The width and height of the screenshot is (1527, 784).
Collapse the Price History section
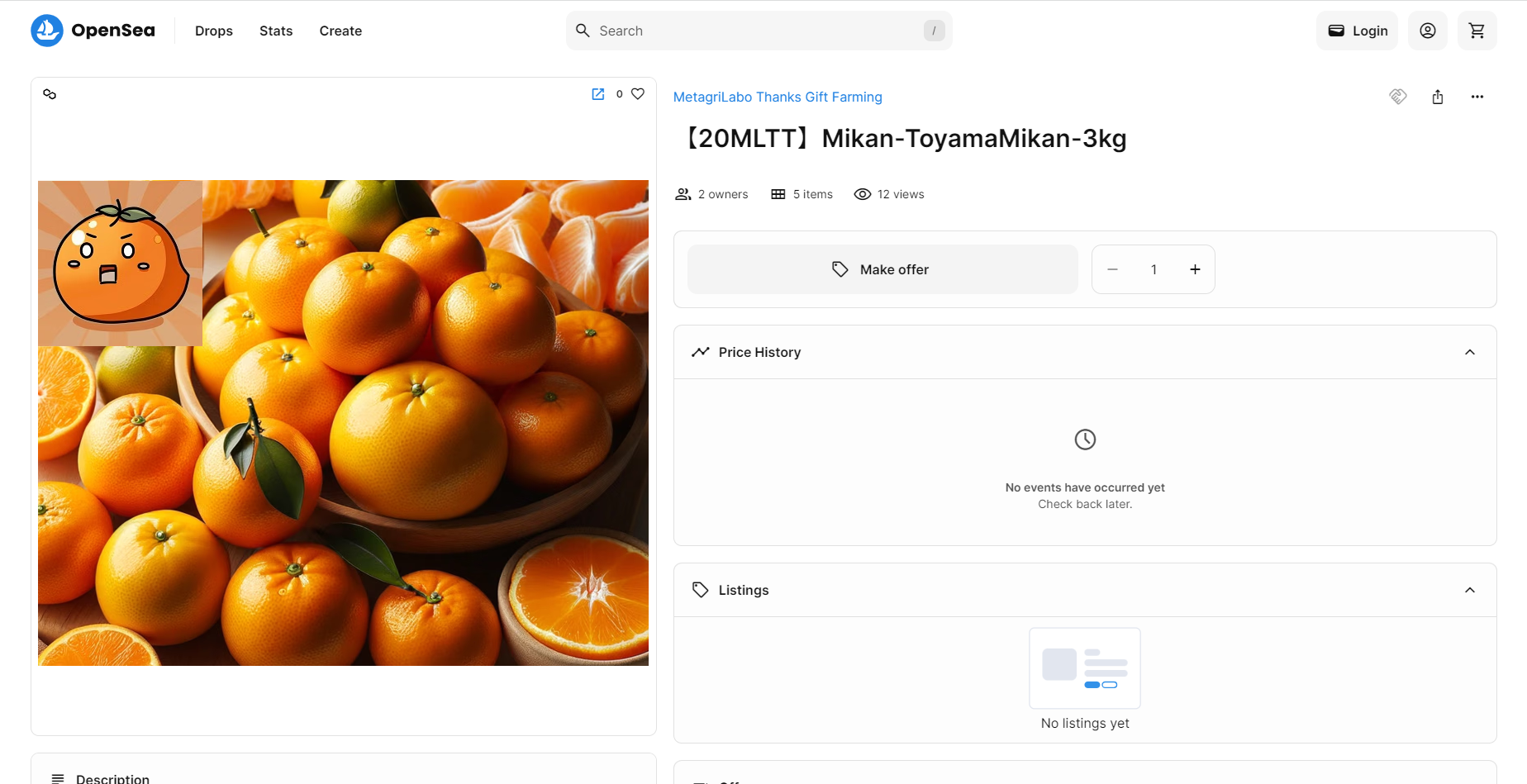pos(1469,352)
